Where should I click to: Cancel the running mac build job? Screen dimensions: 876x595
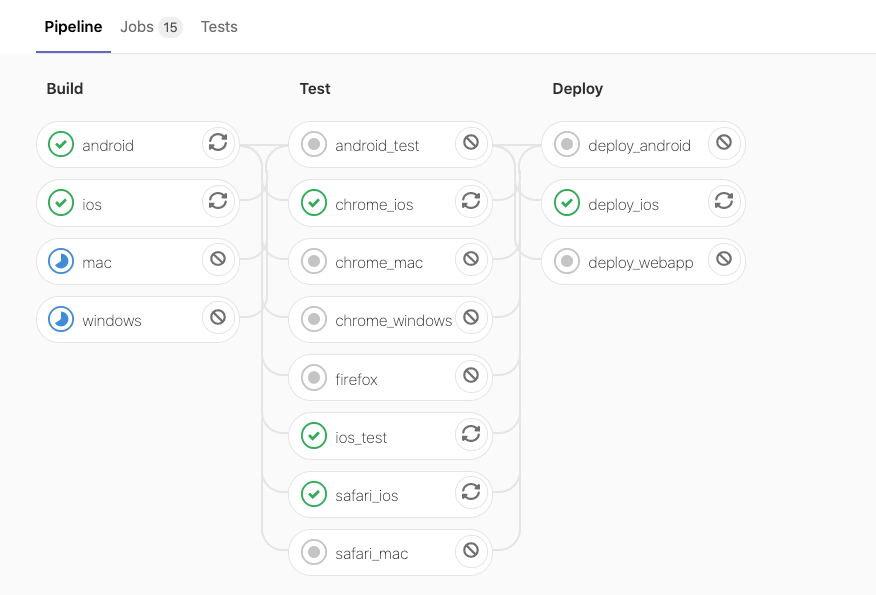[x=218, y=261]
